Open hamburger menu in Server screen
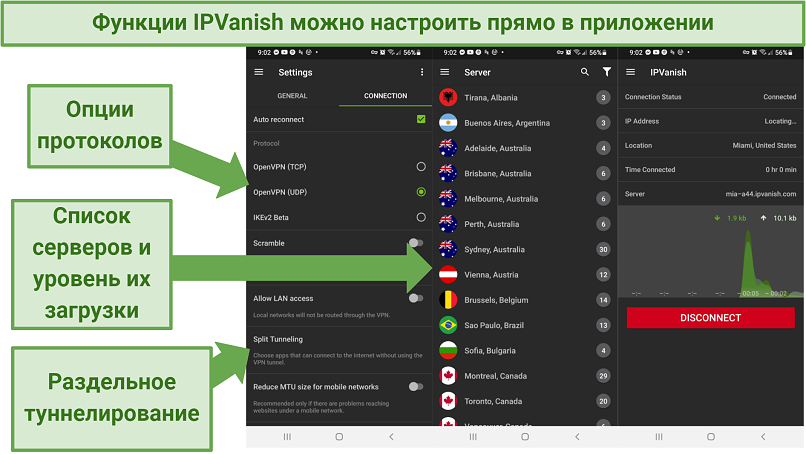Viewport: 806px width, 454px height. click(x=445, y=72)
